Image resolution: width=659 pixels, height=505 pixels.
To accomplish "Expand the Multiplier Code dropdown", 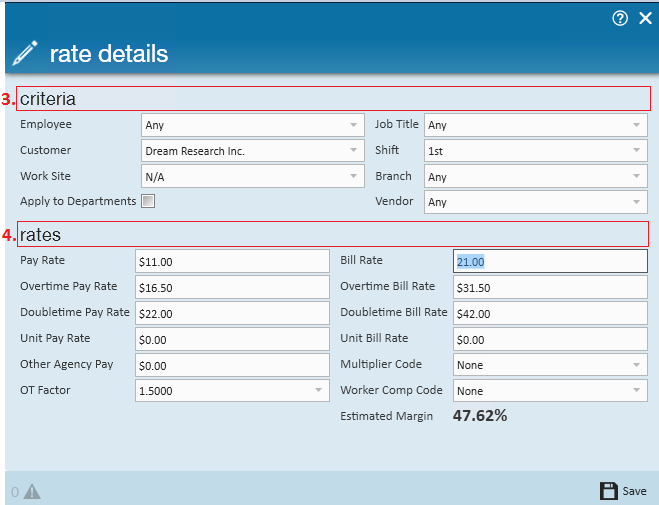I will [x=550, y=365].
